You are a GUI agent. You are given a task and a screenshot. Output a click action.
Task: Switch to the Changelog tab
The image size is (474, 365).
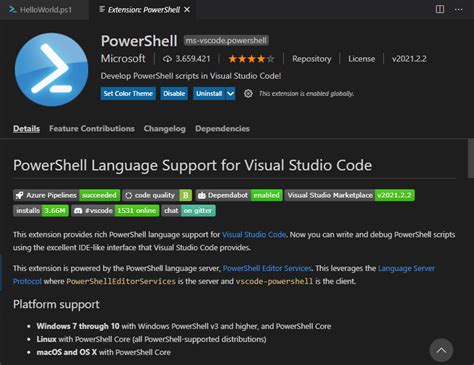tap(165, 129)
